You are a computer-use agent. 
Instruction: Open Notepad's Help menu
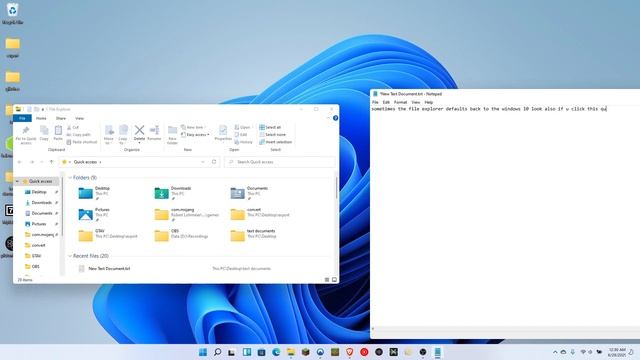click(429, 102)
